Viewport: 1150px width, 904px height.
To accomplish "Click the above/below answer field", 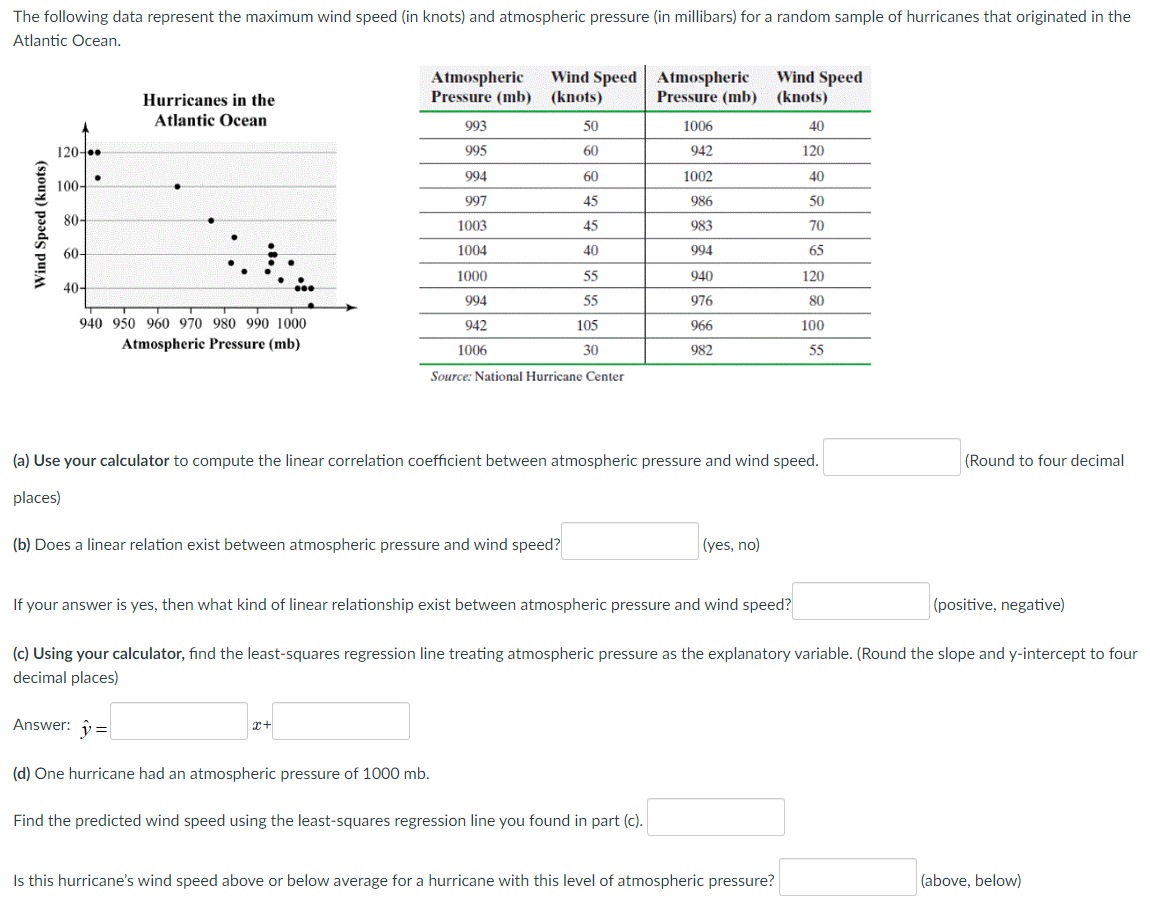I will [846, 880].
